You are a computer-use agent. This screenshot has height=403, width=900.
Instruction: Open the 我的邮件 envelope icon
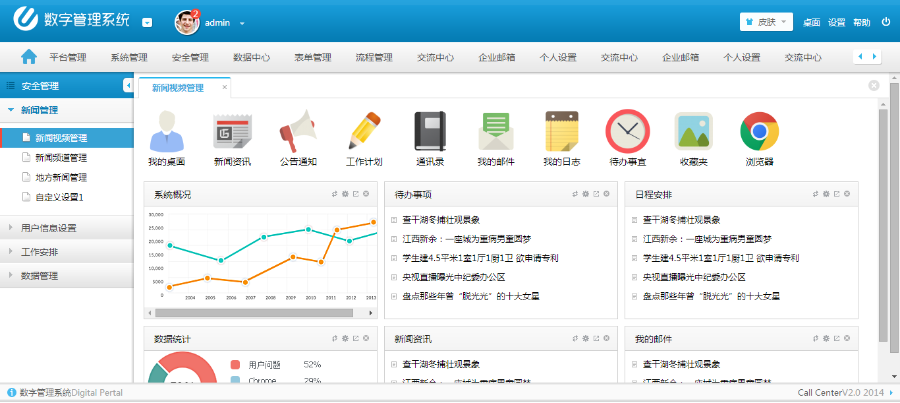pyautogui.click(x=496, y=131)
